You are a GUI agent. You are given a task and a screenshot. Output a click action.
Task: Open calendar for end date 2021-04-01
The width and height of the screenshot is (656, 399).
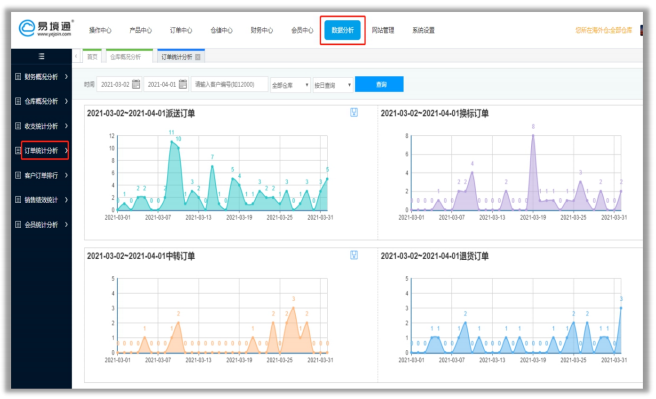coord(183,84)
